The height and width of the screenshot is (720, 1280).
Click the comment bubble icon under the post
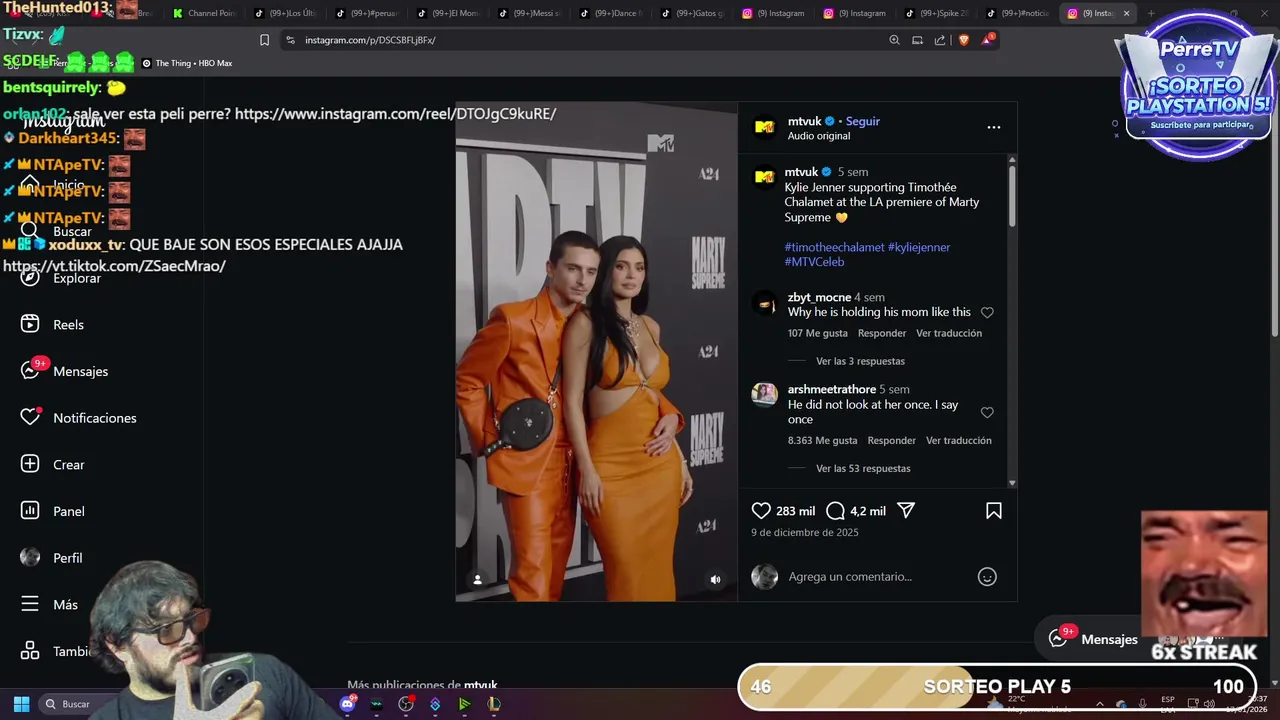coord(836,511)
